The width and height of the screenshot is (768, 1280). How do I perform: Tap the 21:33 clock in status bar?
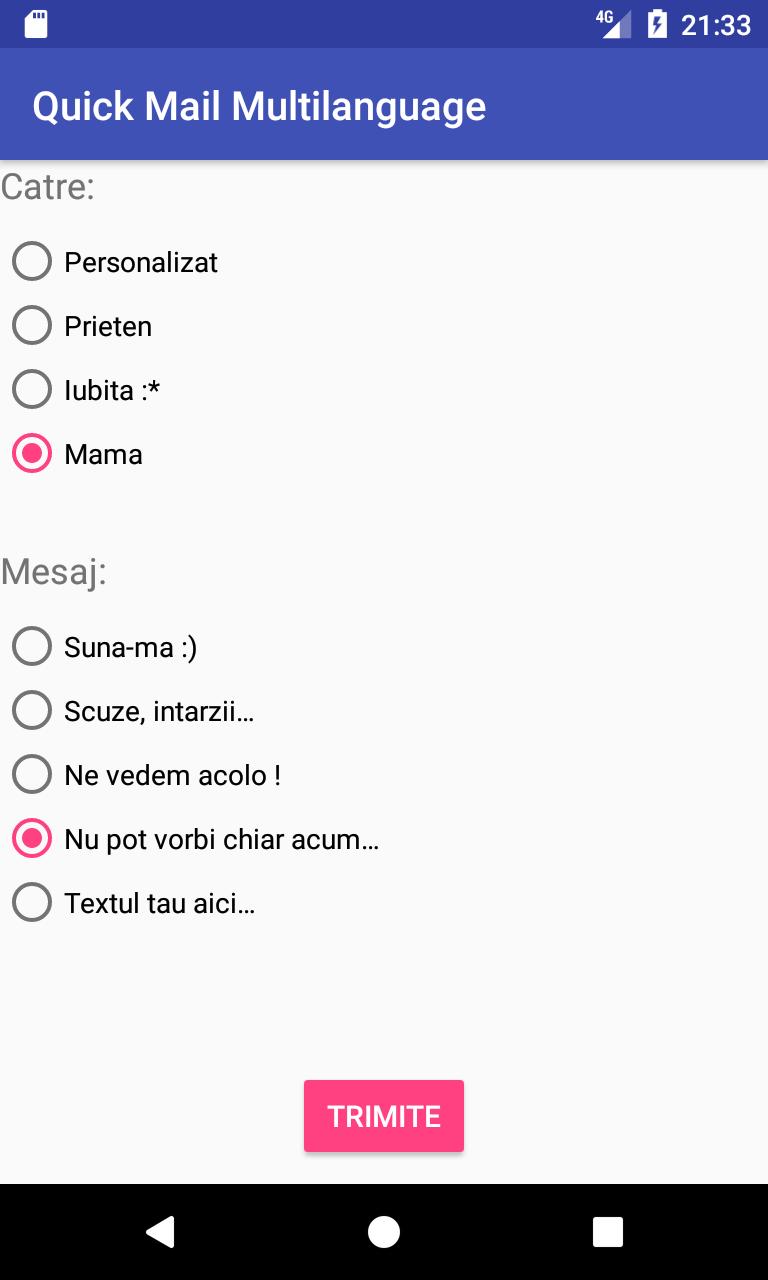tap(716, 25)
